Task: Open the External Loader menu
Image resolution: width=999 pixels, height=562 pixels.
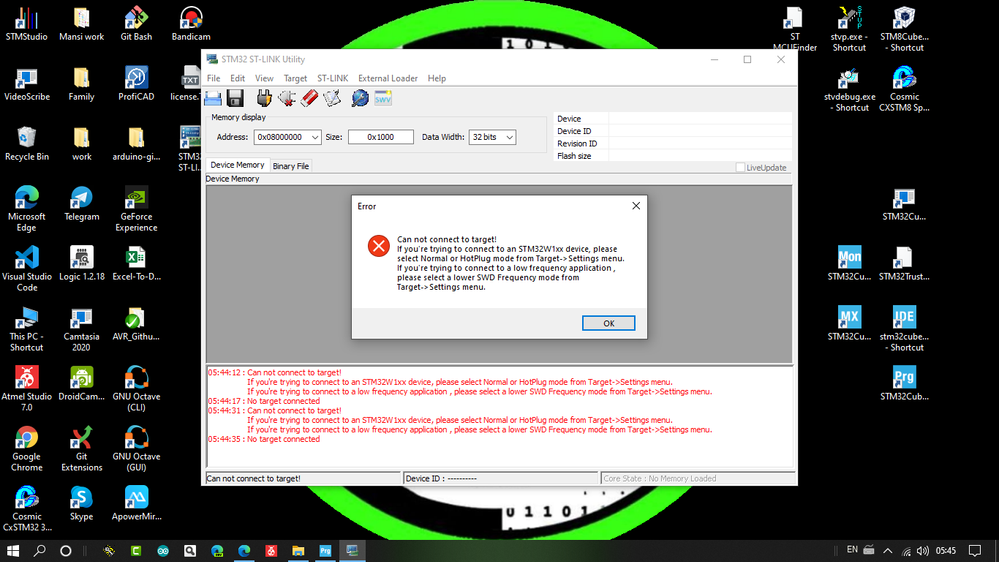Action: (387, 78)
